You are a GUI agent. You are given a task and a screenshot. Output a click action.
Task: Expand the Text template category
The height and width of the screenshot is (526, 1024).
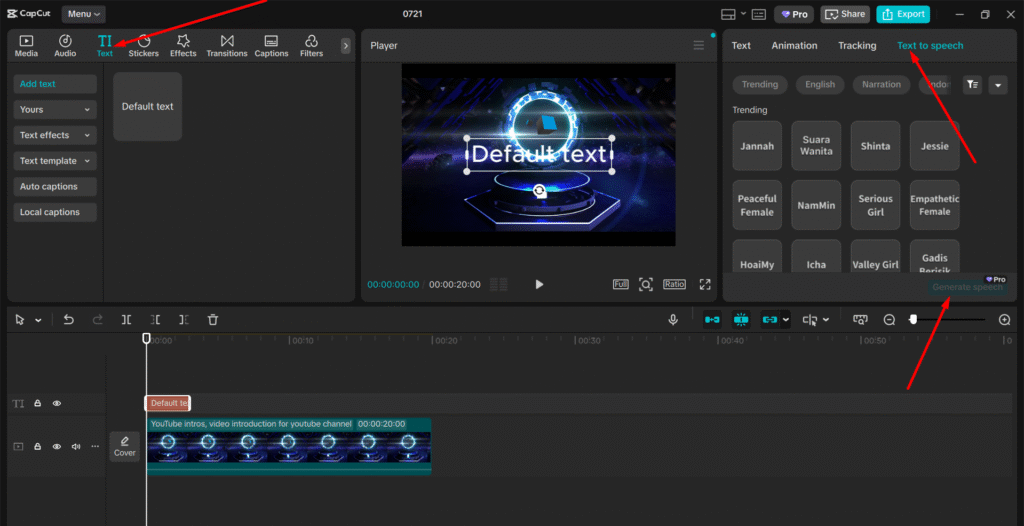pos(55,161)
